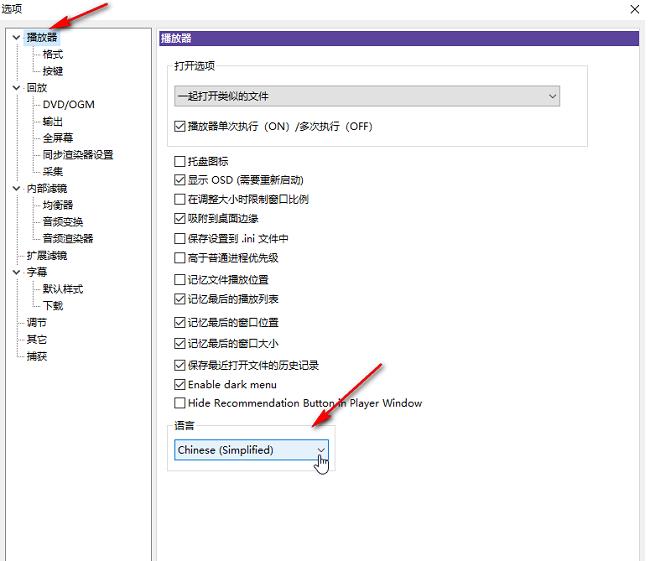
Task: Select 格式 in the settings tree
Action: point(52,55)
